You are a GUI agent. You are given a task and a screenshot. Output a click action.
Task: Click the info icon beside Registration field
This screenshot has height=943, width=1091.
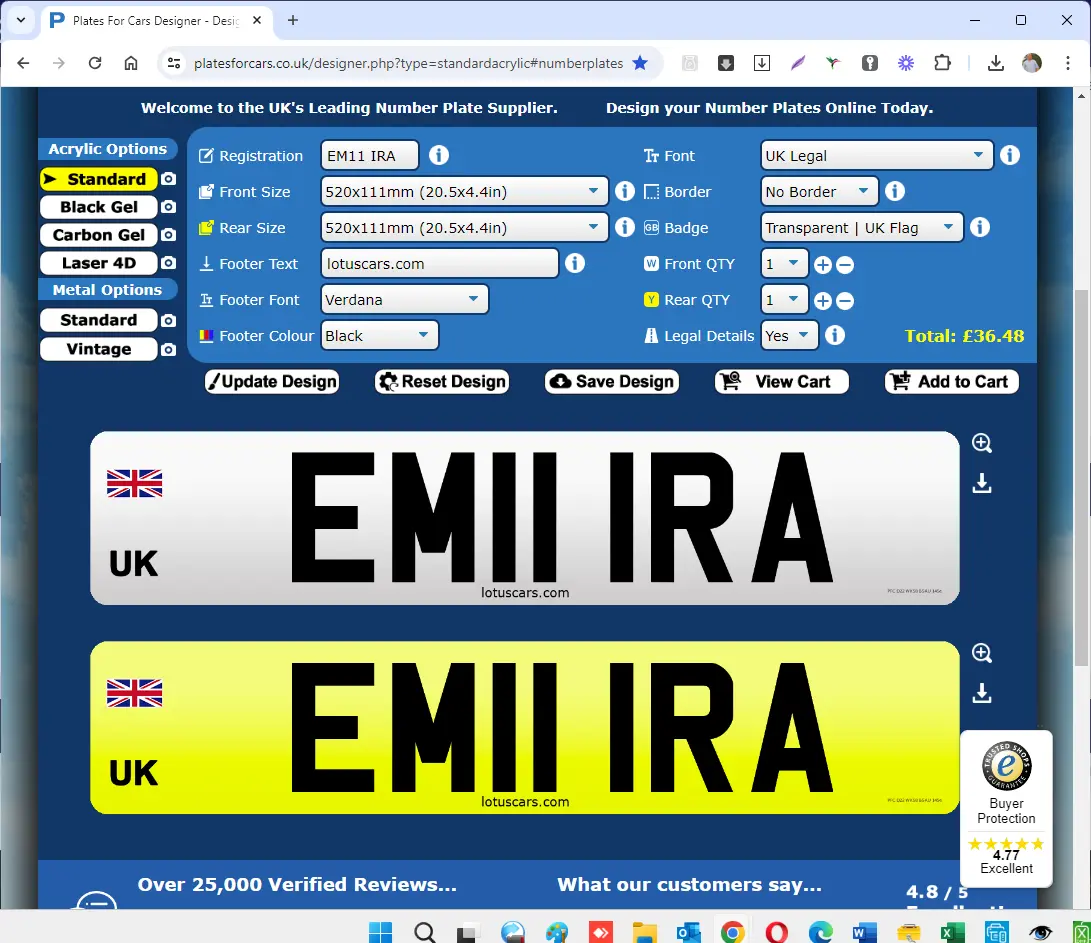pyautogui.click(x=438, y=155)
